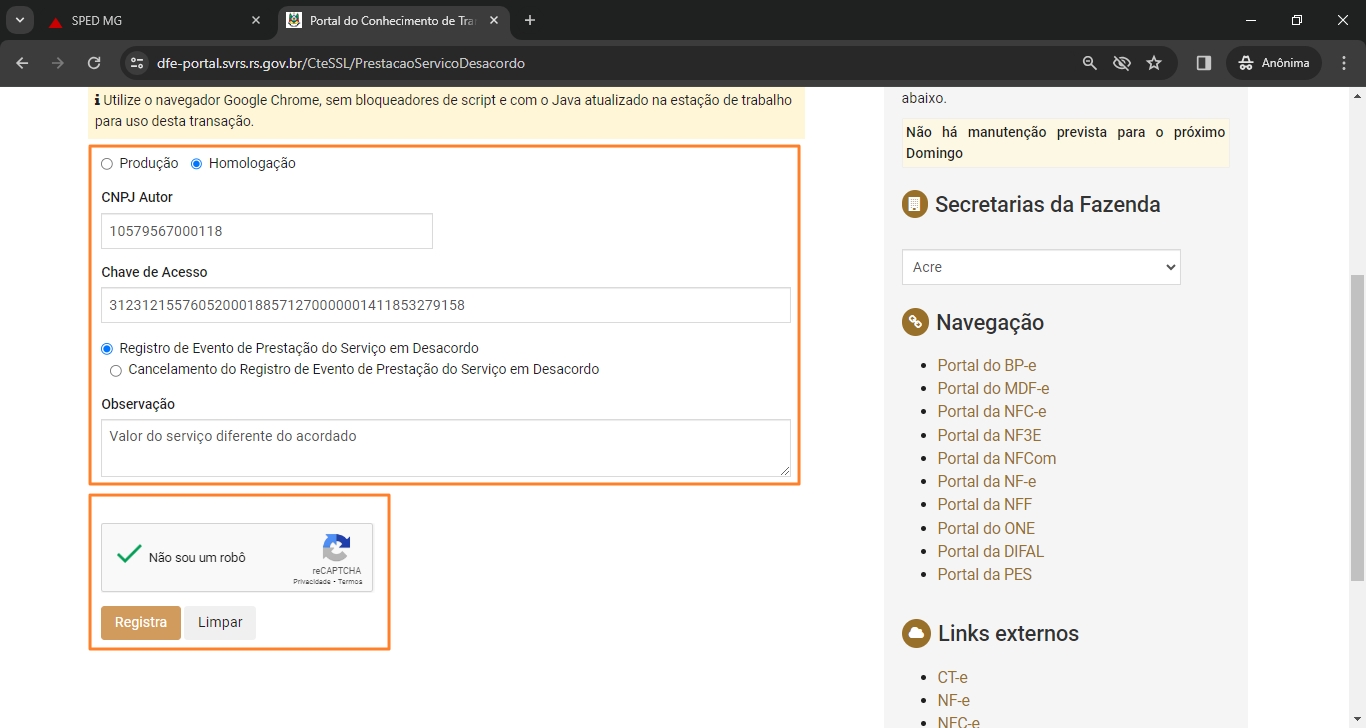
Task: Open the tab search dropdown arrow
Action: coord(19,20)
